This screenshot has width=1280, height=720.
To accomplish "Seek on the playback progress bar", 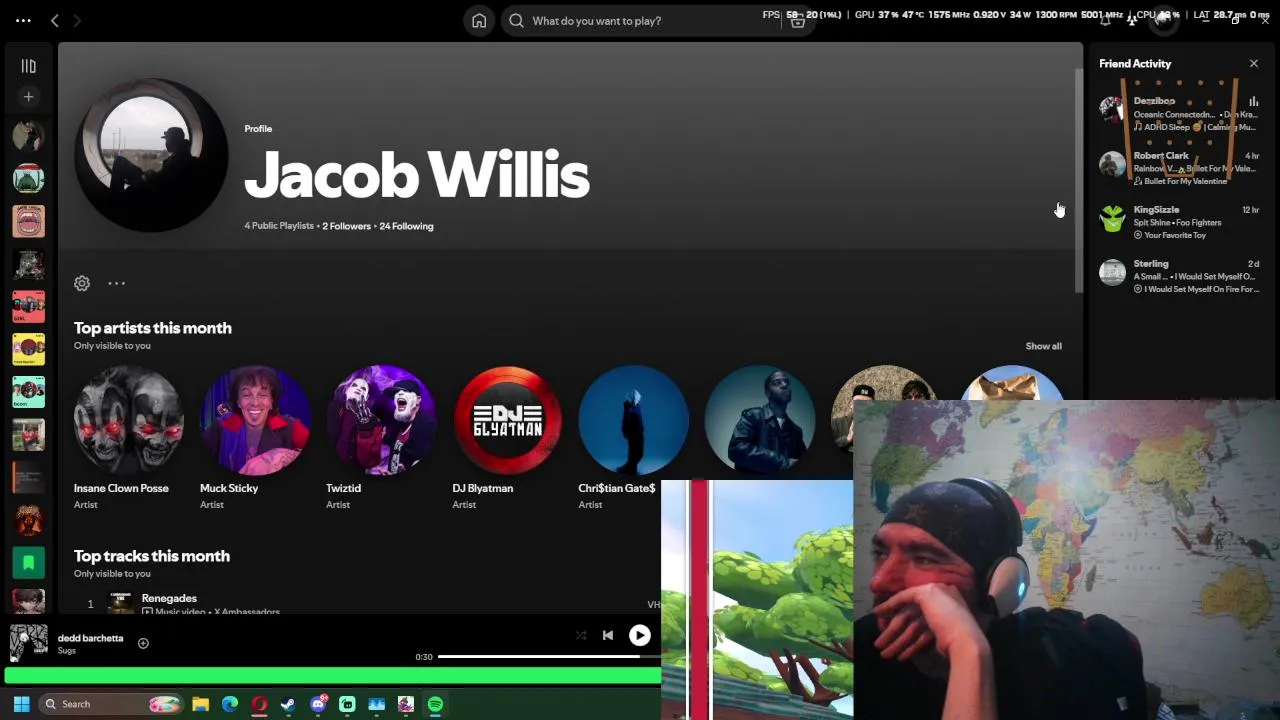I will [x=549, y=657].
